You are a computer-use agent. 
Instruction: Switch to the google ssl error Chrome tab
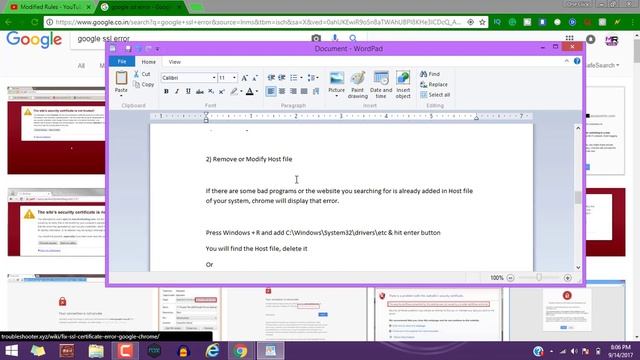tap(140, 7)
